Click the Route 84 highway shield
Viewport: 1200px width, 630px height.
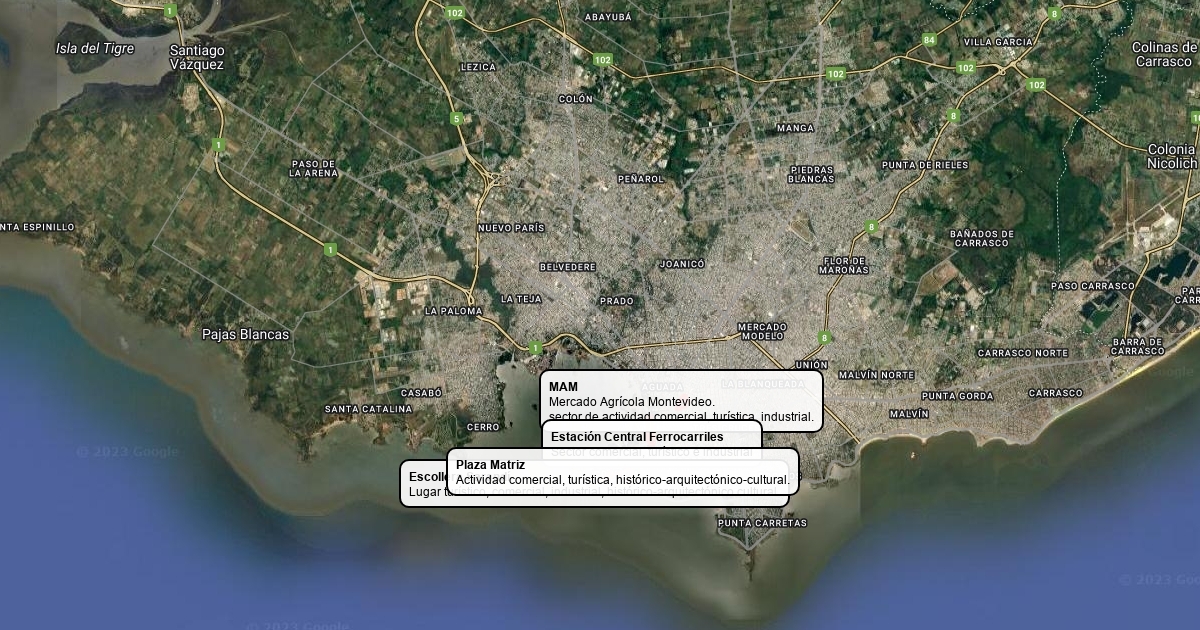(x=929, y=40)
